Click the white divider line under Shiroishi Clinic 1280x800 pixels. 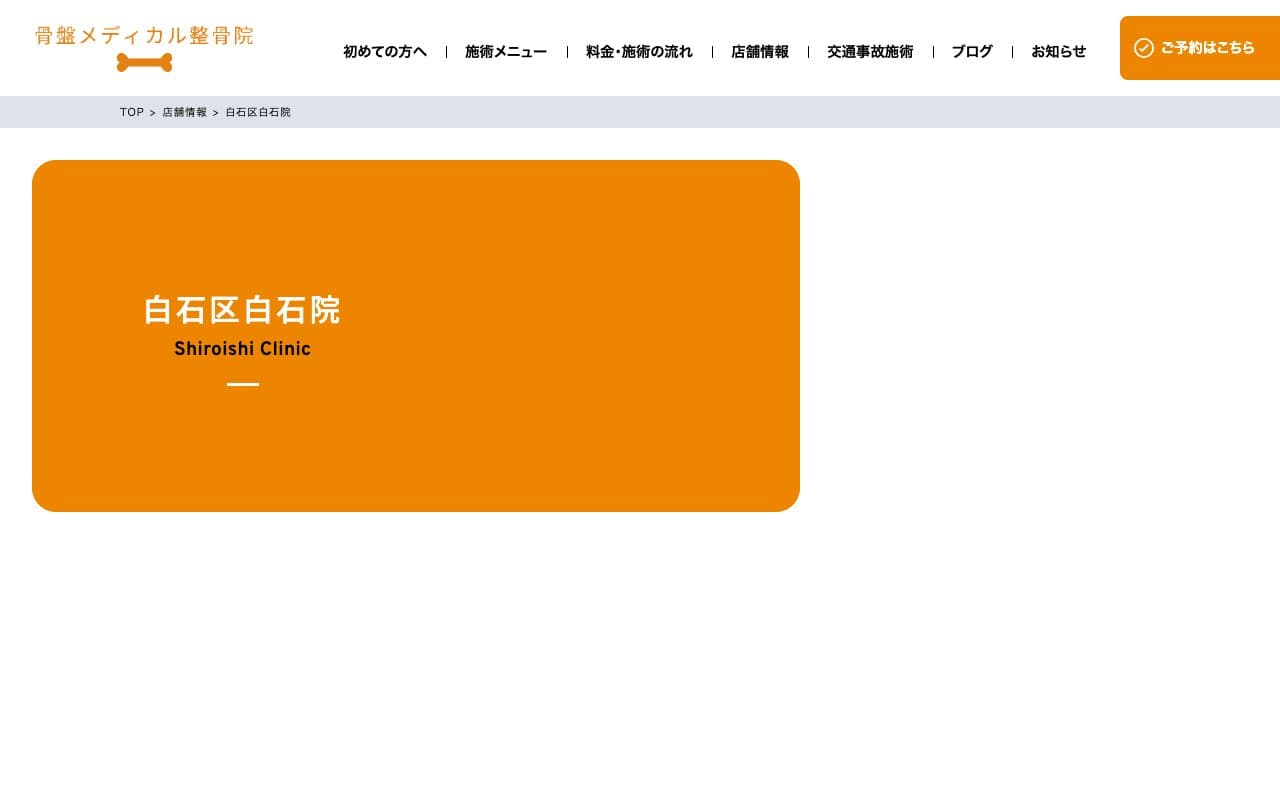tap(242, 384)
